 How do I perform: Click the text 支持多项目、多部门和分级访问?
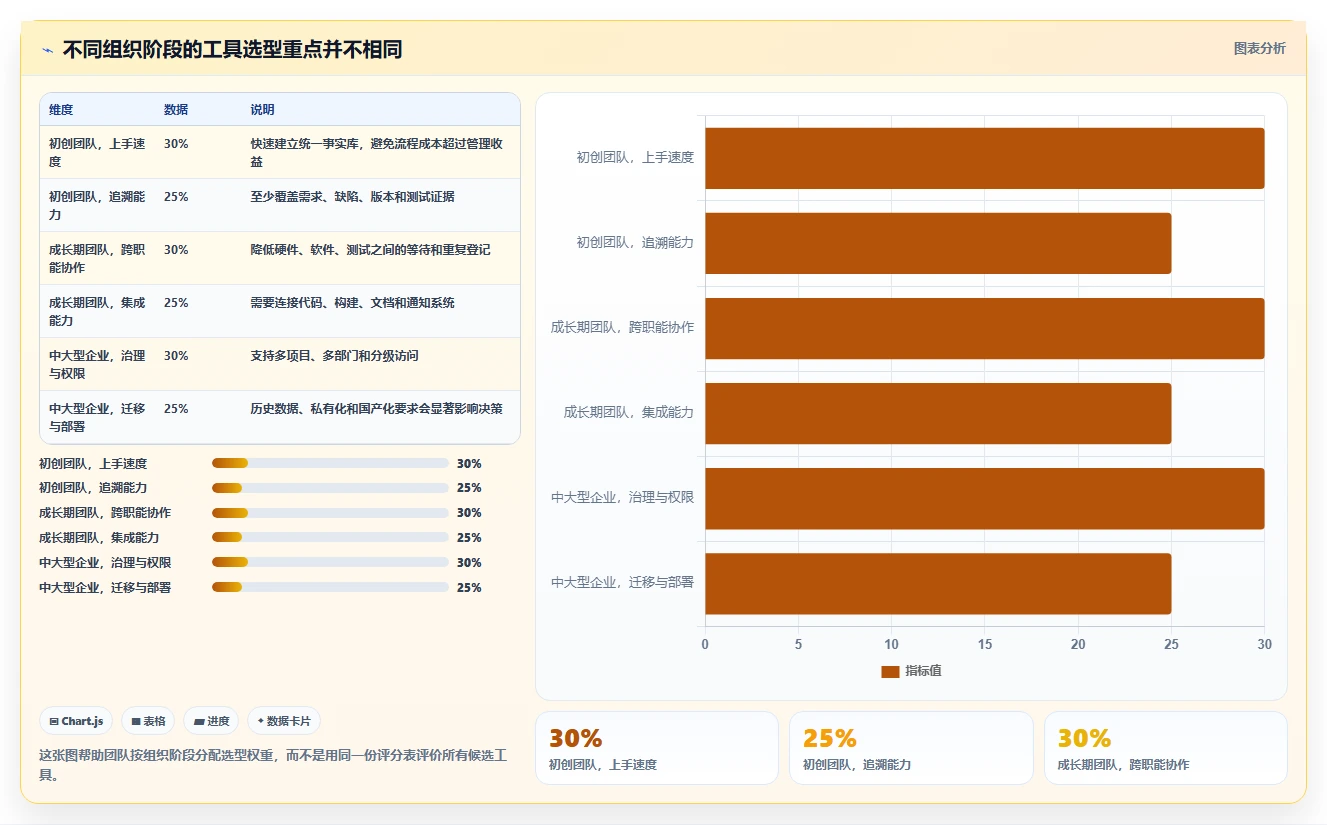(x=334, y=356)
